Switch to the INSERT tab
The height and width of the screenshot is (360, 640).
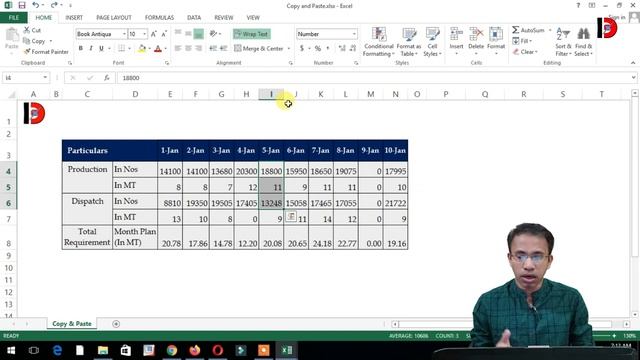74,18
